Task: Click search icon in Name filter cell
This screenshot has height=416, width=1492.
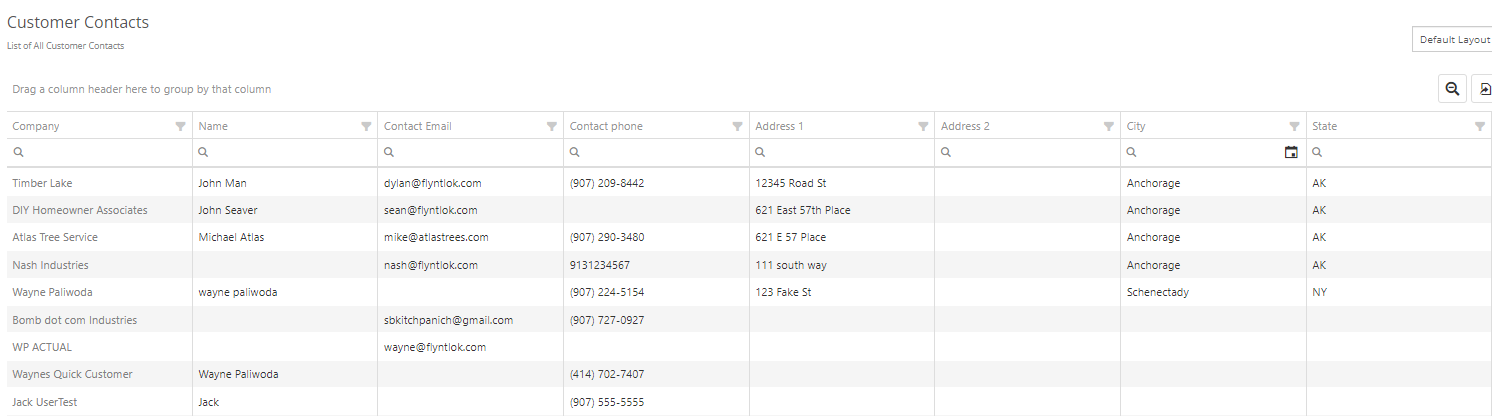Action: click(203, 153)
